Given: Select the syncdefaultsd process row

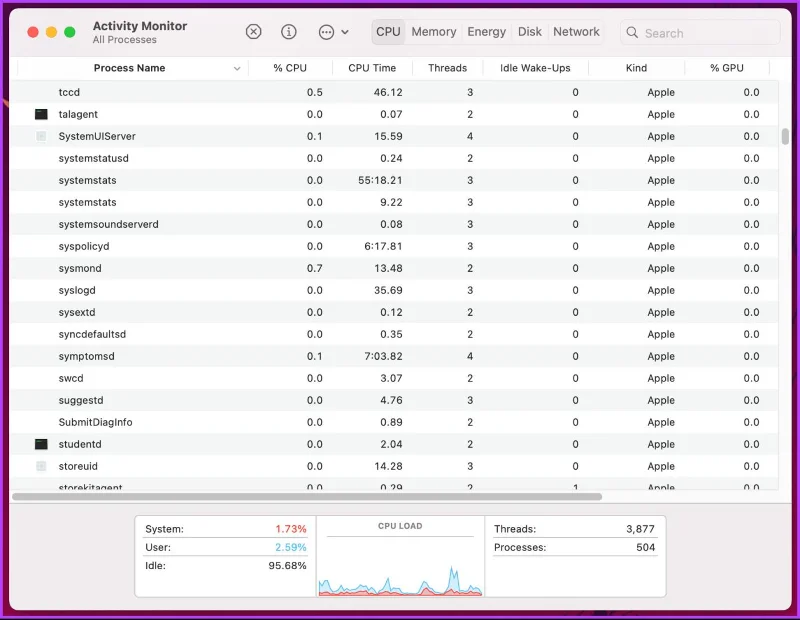Looking at the screenshot, I should (394, 334).
